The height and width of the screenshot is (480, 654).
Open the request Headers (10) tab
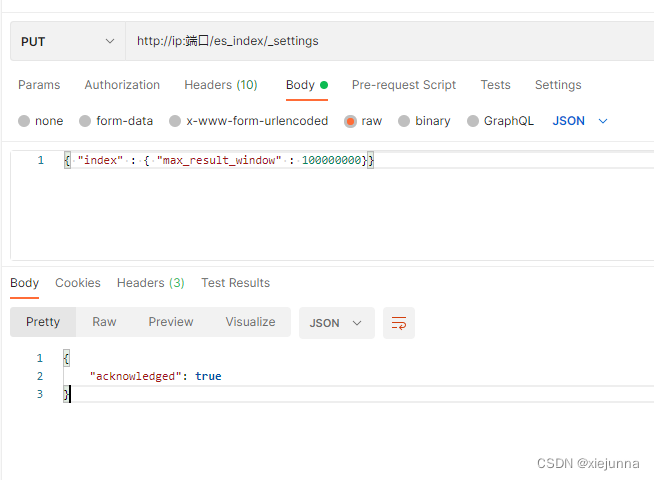(x=221, y=85)
